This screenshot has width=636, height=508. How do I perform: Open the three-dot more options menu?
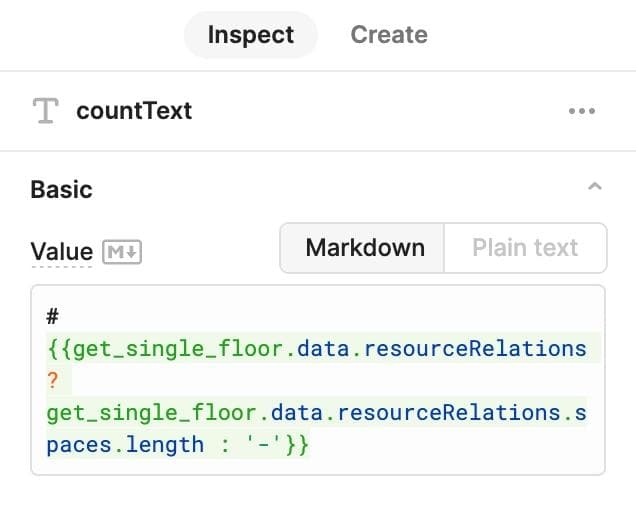(581, 111)
